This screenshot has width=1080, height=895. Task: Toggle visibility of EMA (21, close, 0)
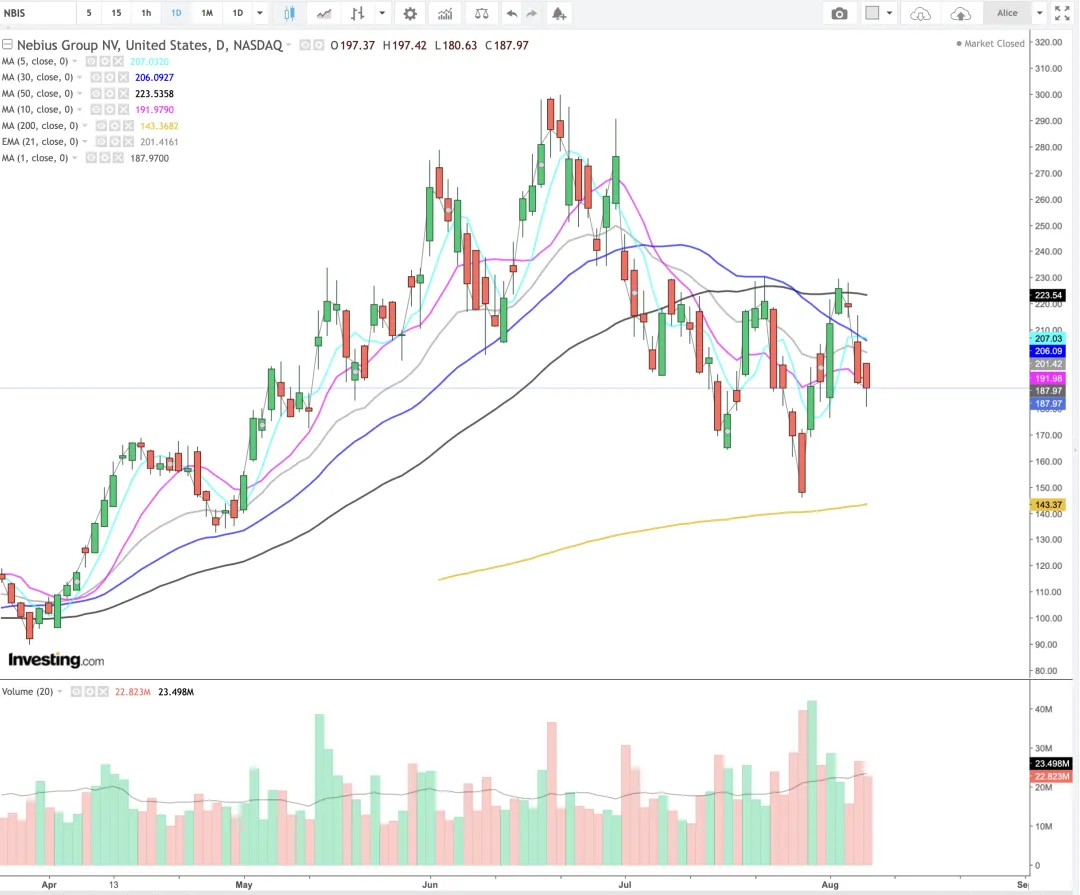(101, 142)
